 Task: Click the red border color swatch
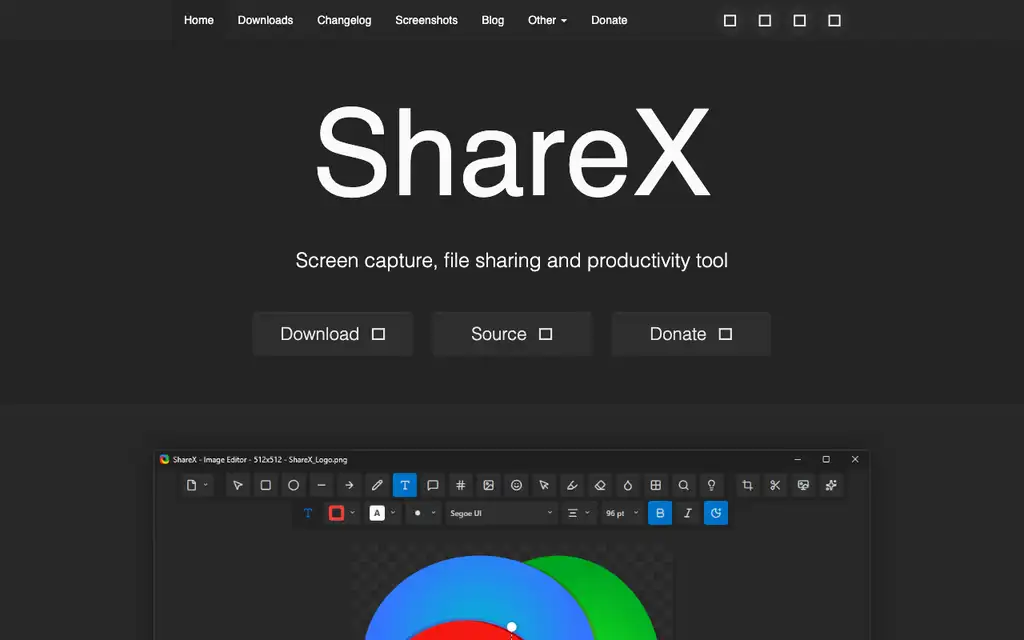(x=336, y=513)
